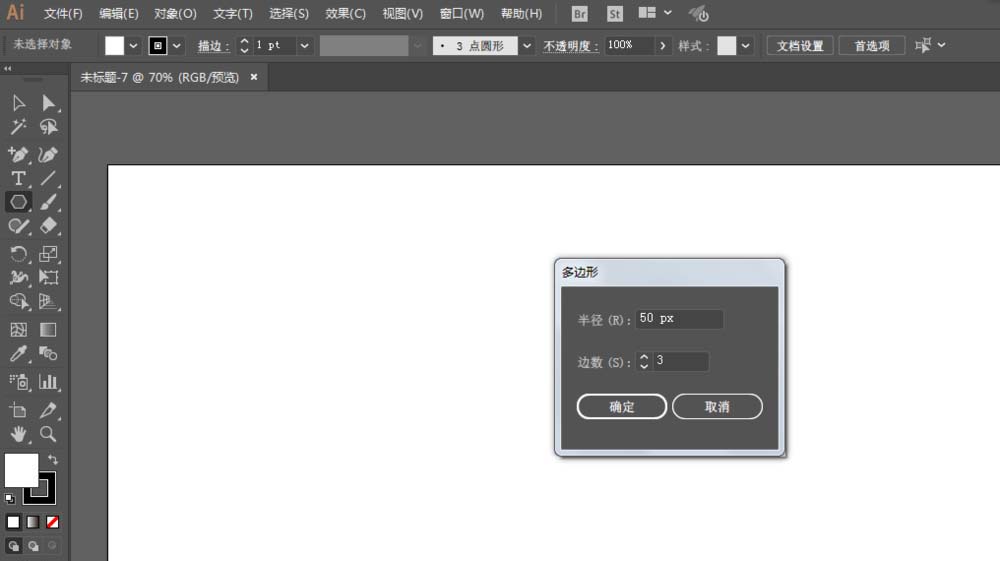Select the Free Transform tool
Image resolution: width=1000 pixels, height=561 pixels.
[x=48, y=277]
